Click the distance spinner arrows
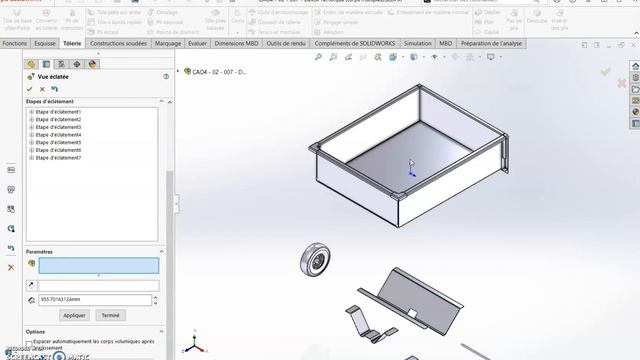Viewport: 640px width, 360px height. (x=156, y=300)
